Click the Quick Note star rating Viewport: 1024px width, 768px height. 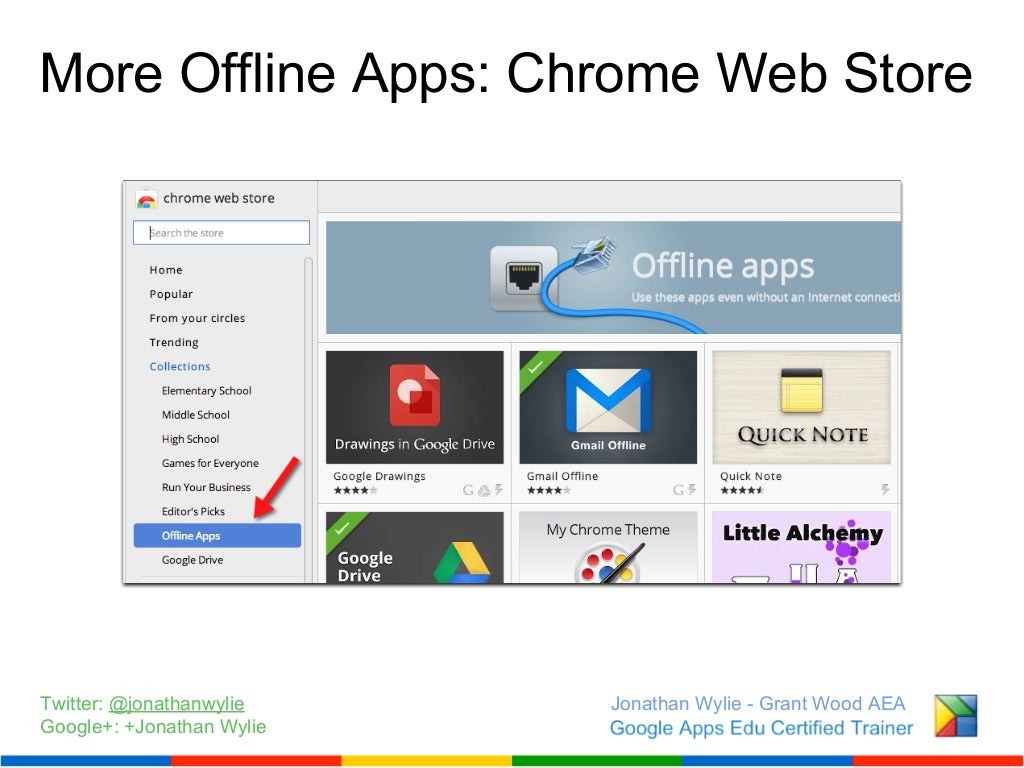tap(742, 490)
